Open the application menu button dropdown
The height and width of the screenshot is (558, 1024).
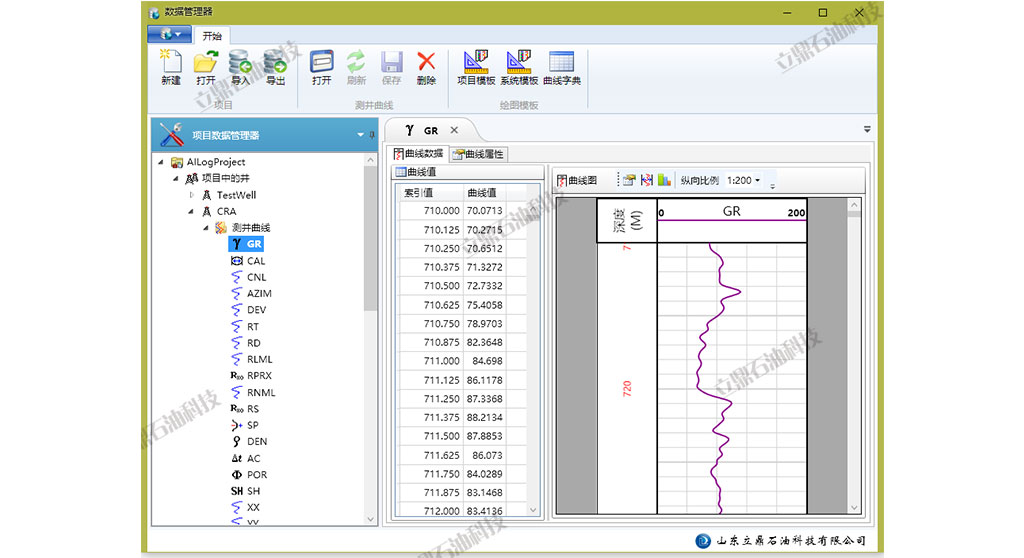pos(169,34)
